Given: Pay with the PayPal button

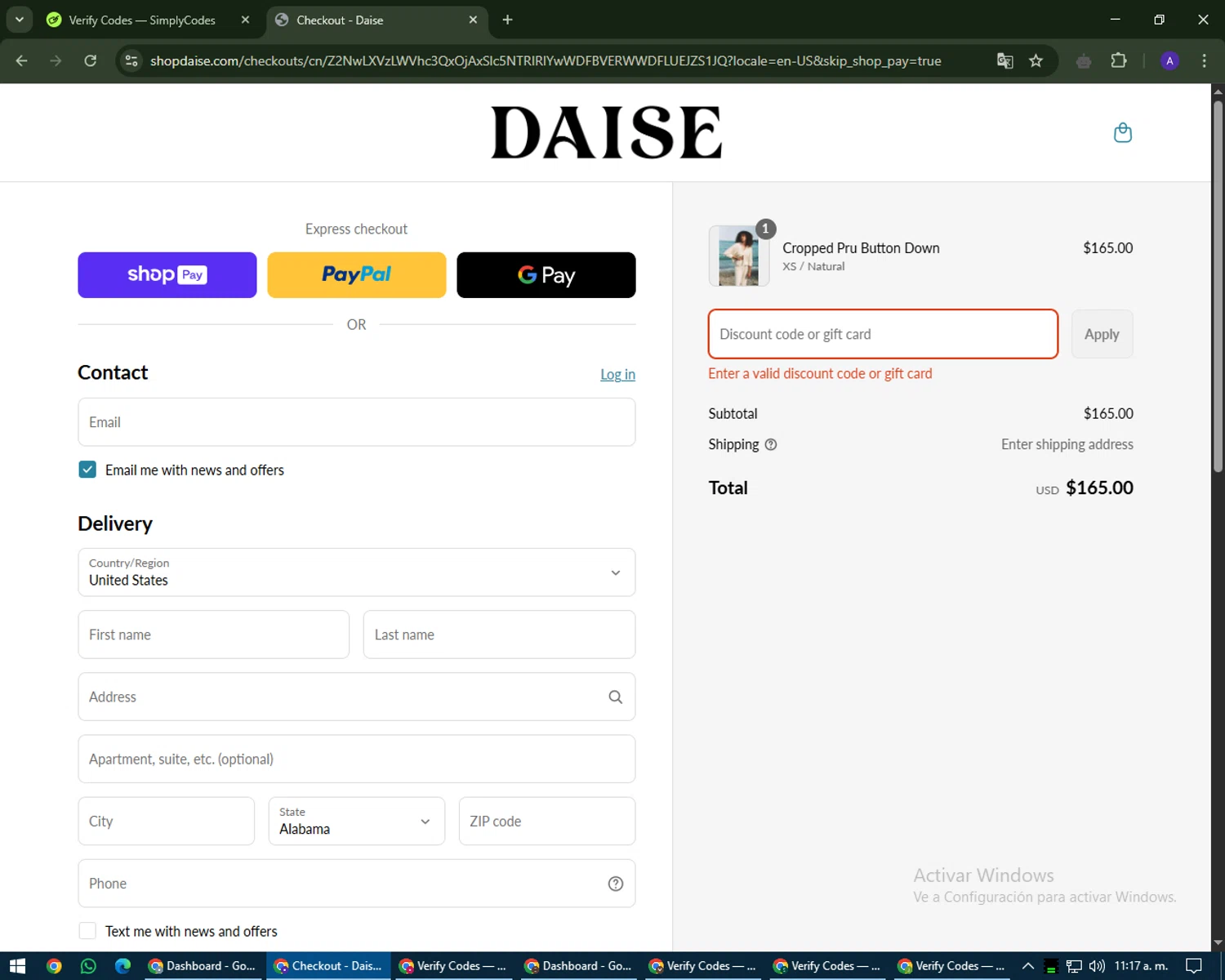Looking at the screenshot, I should pos(357,275).
